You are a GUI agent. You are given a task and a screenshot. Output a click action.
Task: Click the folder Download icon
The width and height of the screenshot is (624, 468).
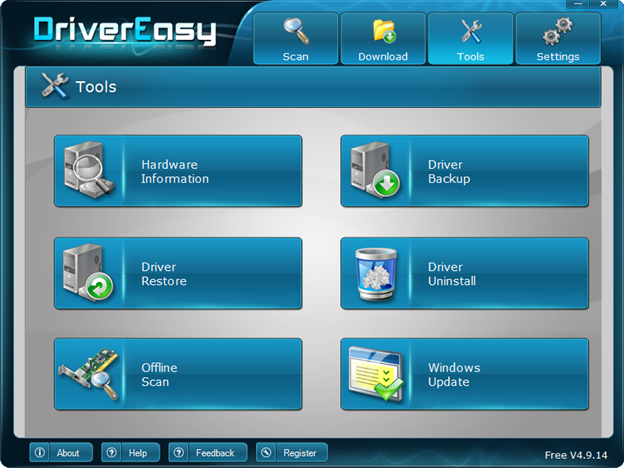coord(384,31)
